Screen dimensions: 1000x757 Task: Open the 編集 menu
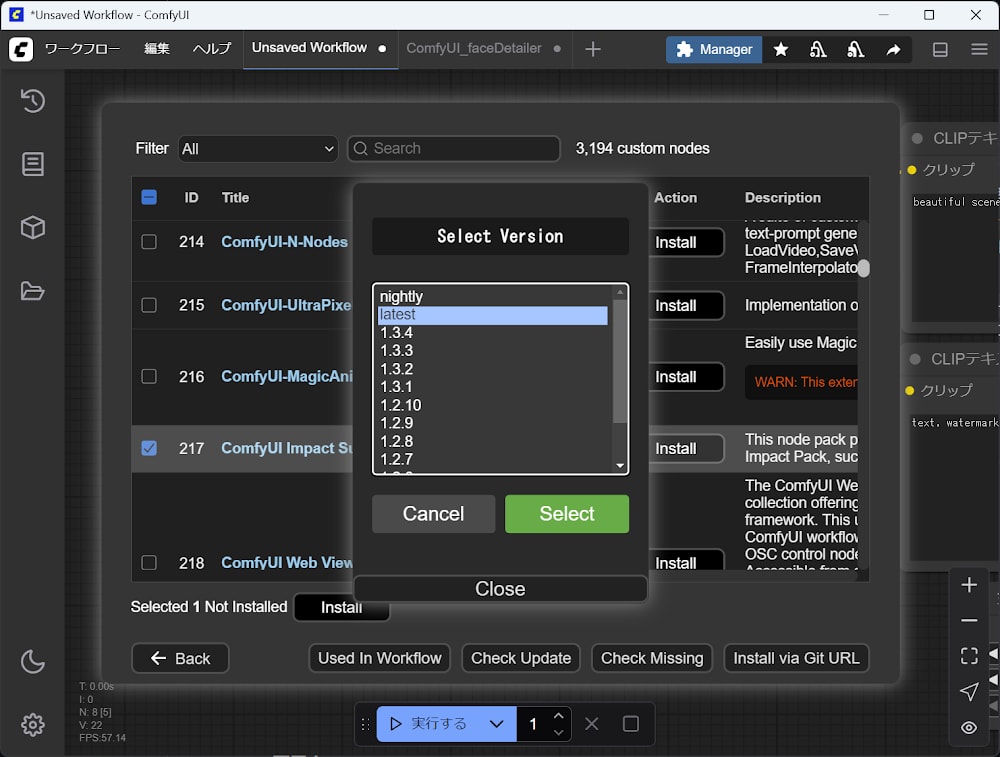(x=157, y=49)
